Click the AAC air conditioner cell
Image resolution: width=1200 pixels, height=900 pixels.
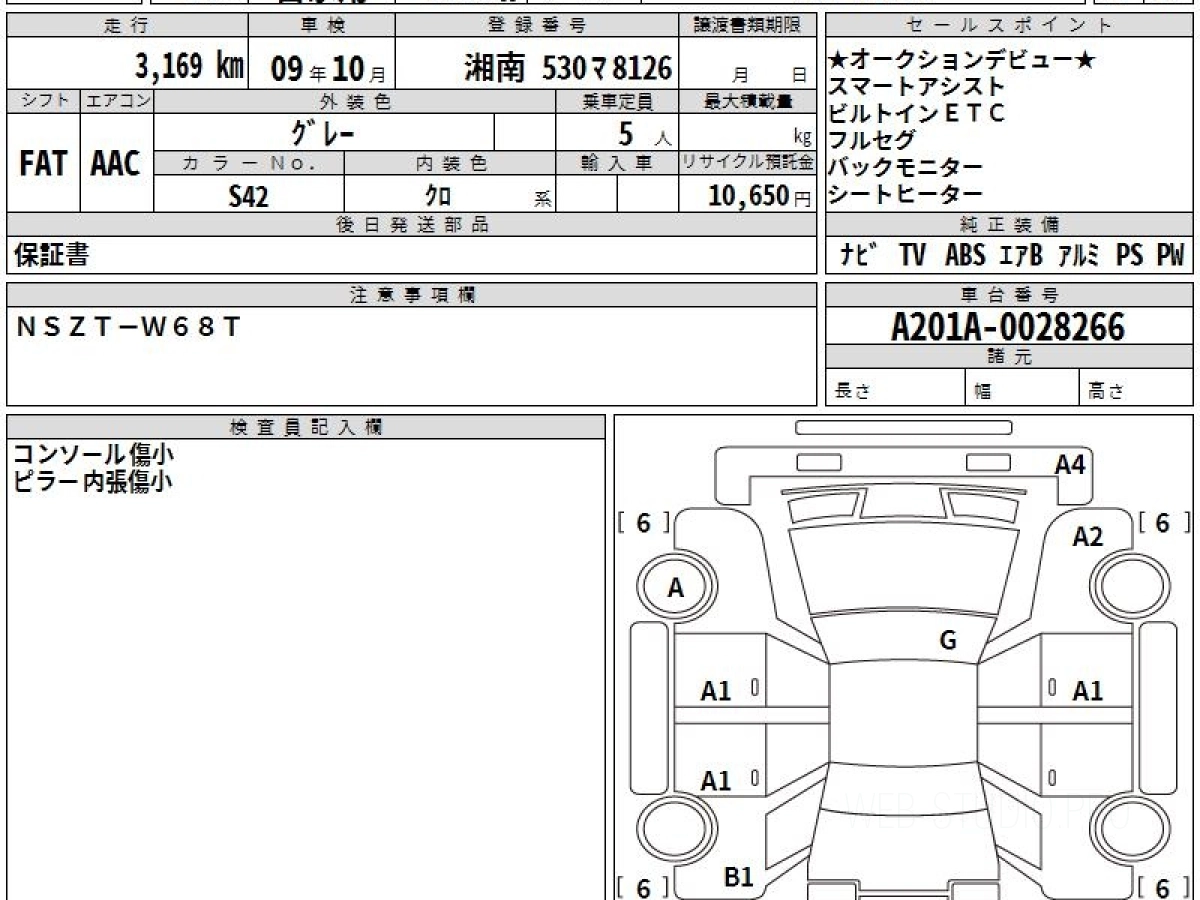(117, 163)
